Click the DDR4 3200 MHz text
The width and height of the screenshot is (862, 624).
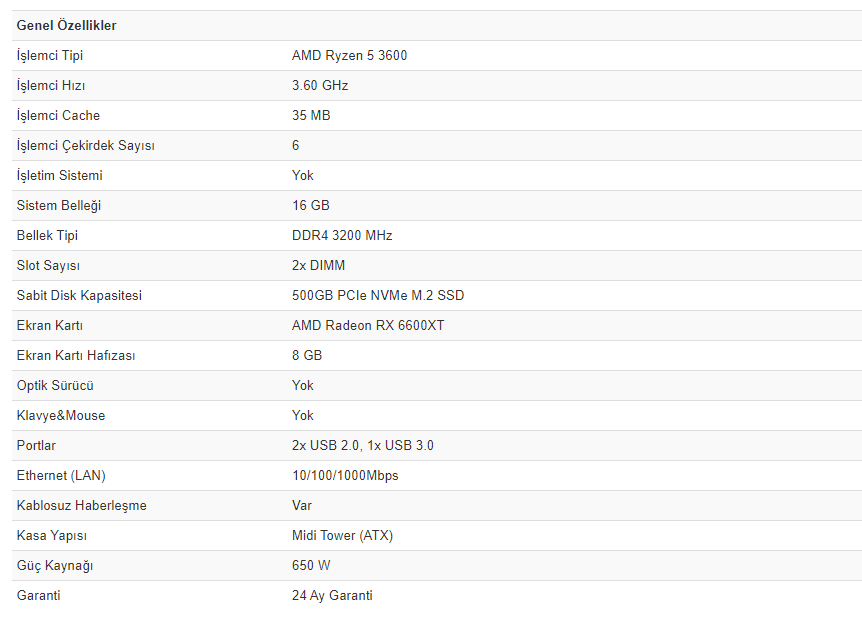(x=342, y=235)
